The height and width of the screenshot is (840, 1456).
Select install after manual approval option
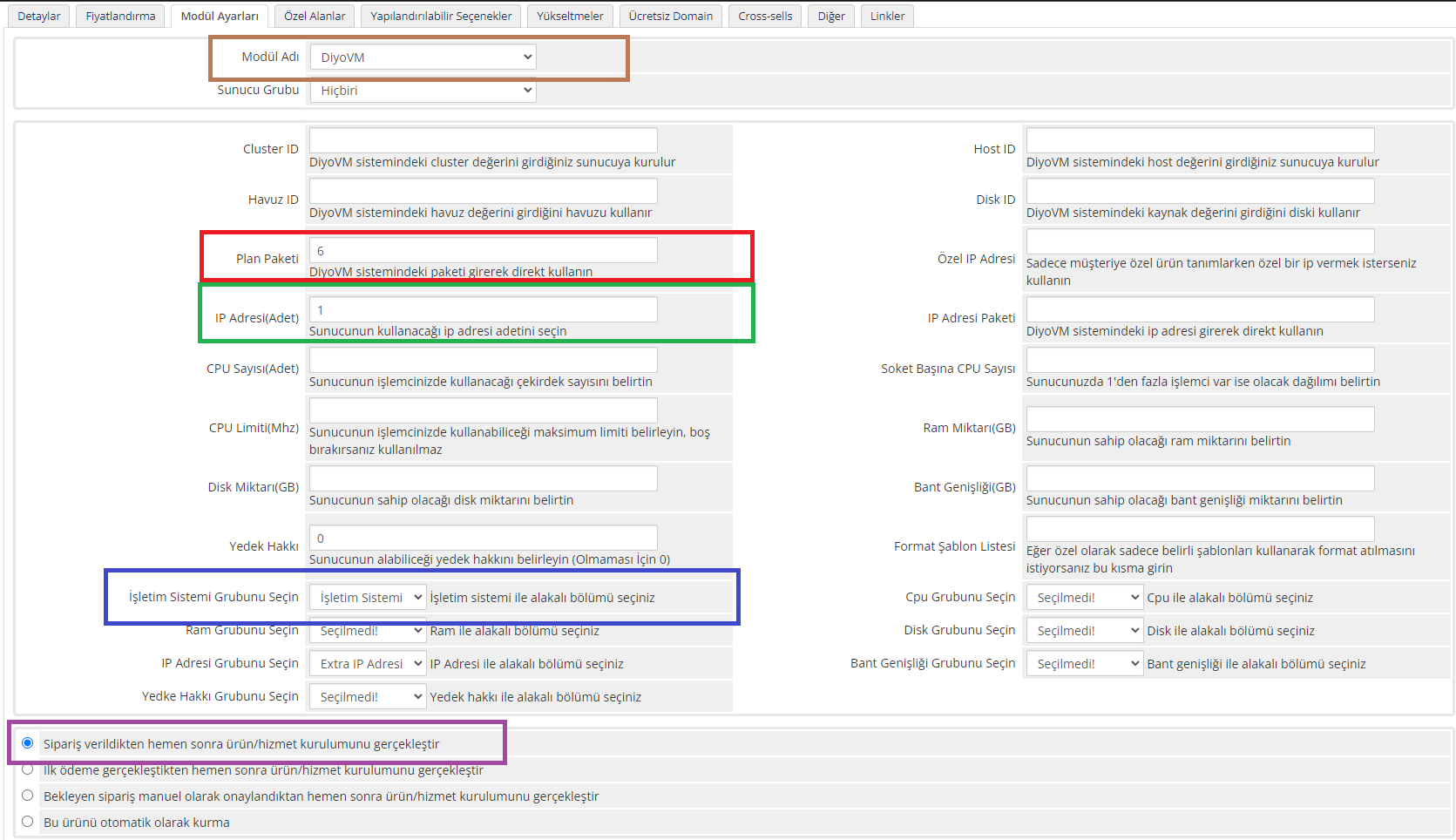(x=27, y=796)
